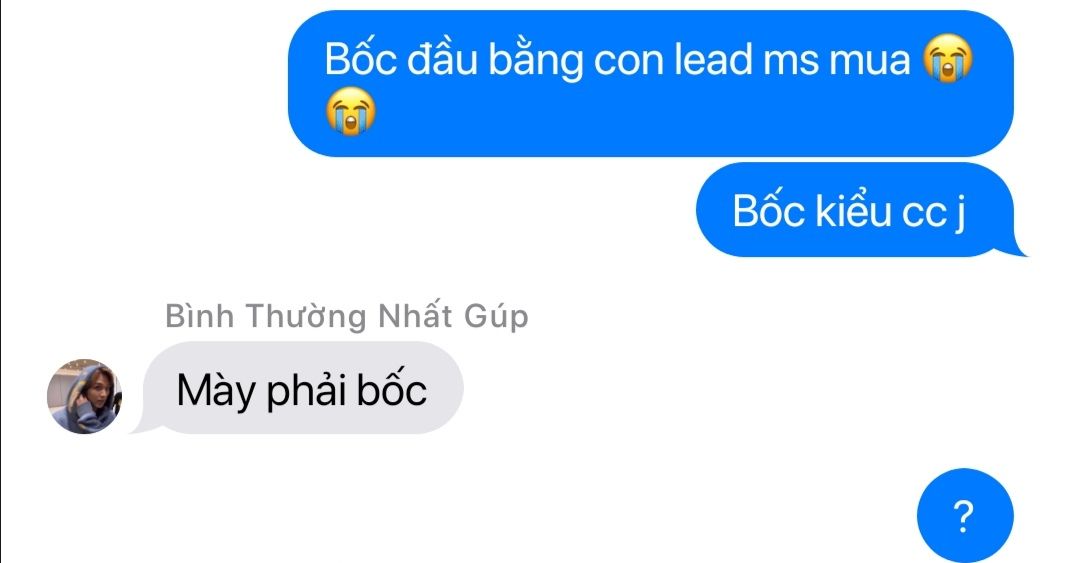Click the word "lead" in the top message
1080x563 pixels.
(x=713, y=59)
